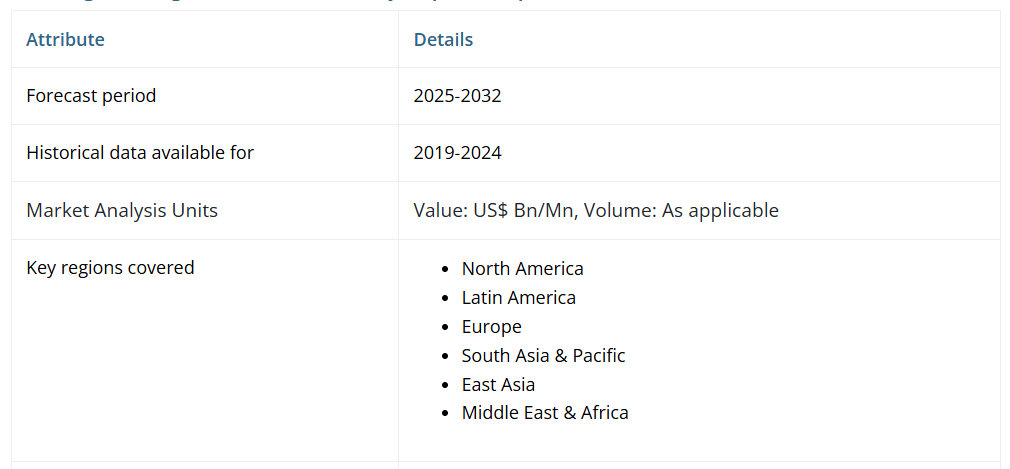Select the Key regions covered label
Screen dimensions: 1010x469
coord(110,267)
